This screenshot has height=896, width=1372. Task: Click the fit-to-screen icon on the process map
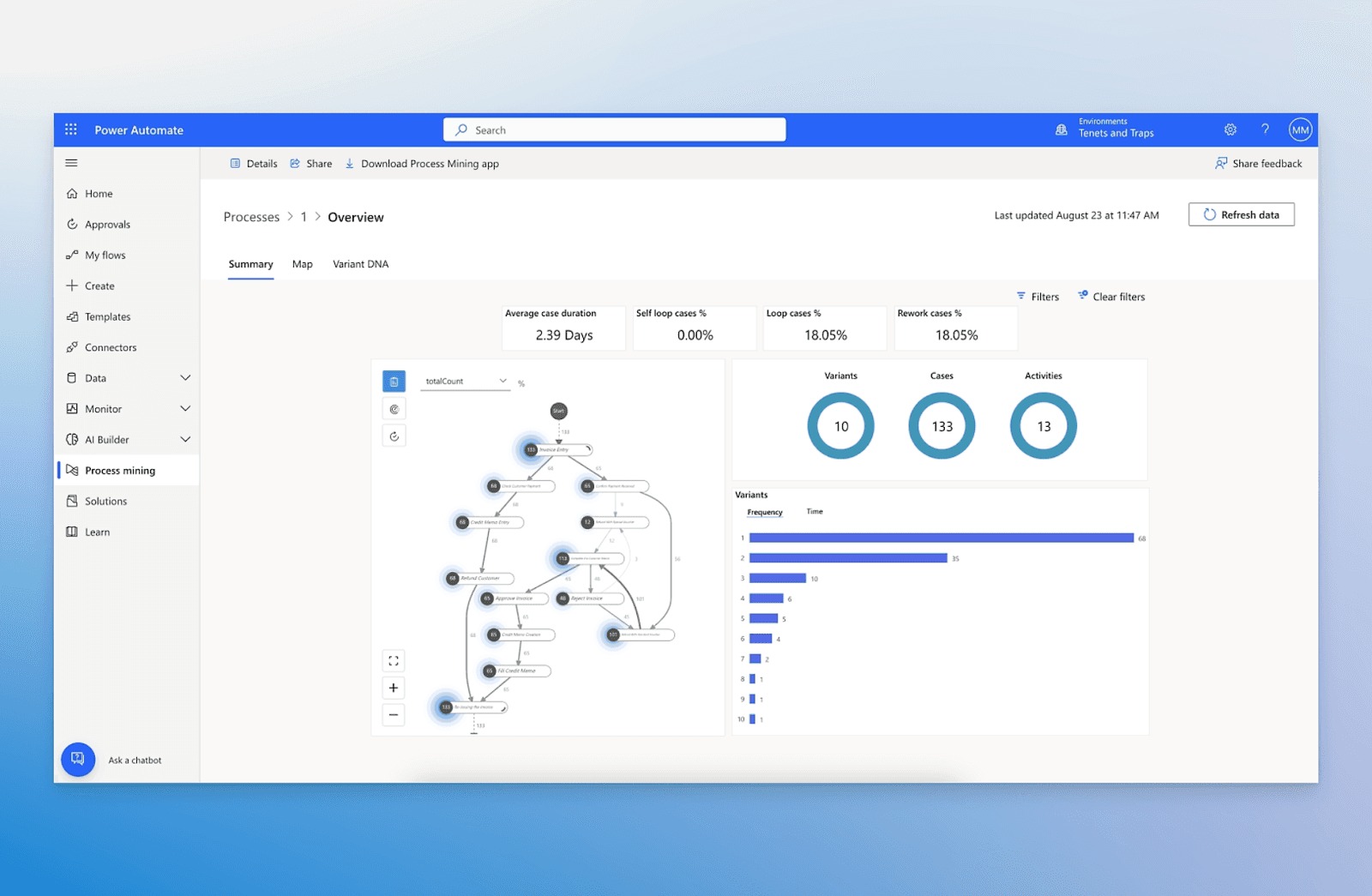[x=394, y=660]
